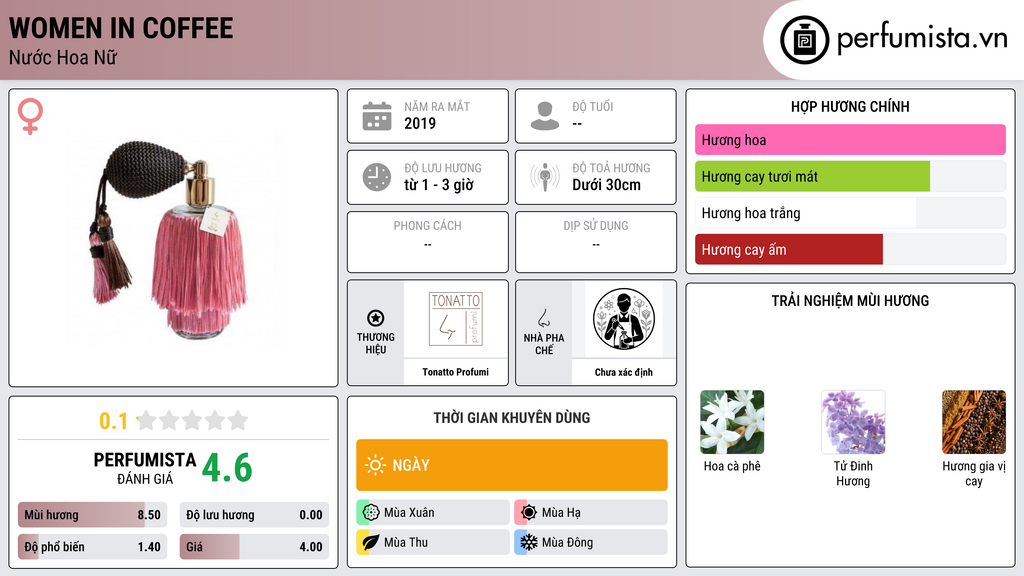
Task: Open the Tử Đinh Hương note image
Action: tap(853, 422)
